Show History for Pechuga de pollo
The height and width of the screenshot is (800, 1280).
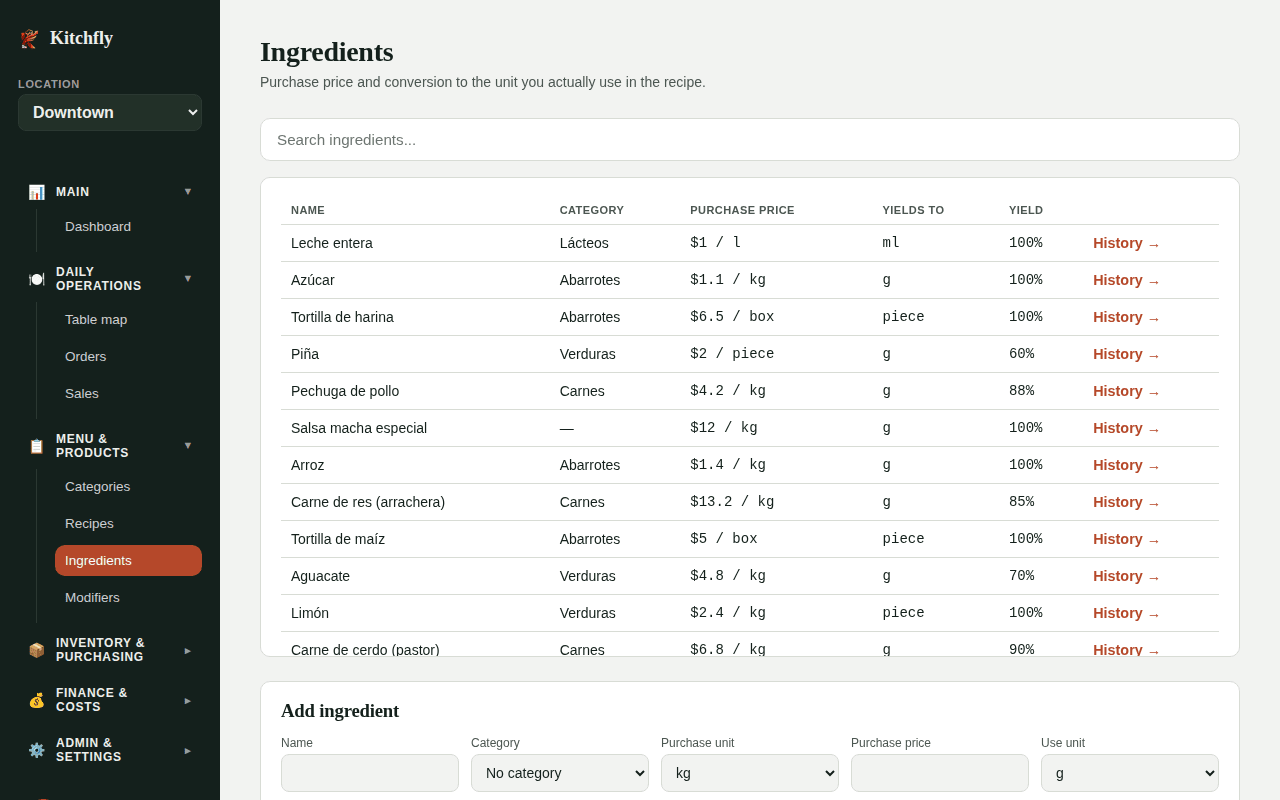(1126, 391)
